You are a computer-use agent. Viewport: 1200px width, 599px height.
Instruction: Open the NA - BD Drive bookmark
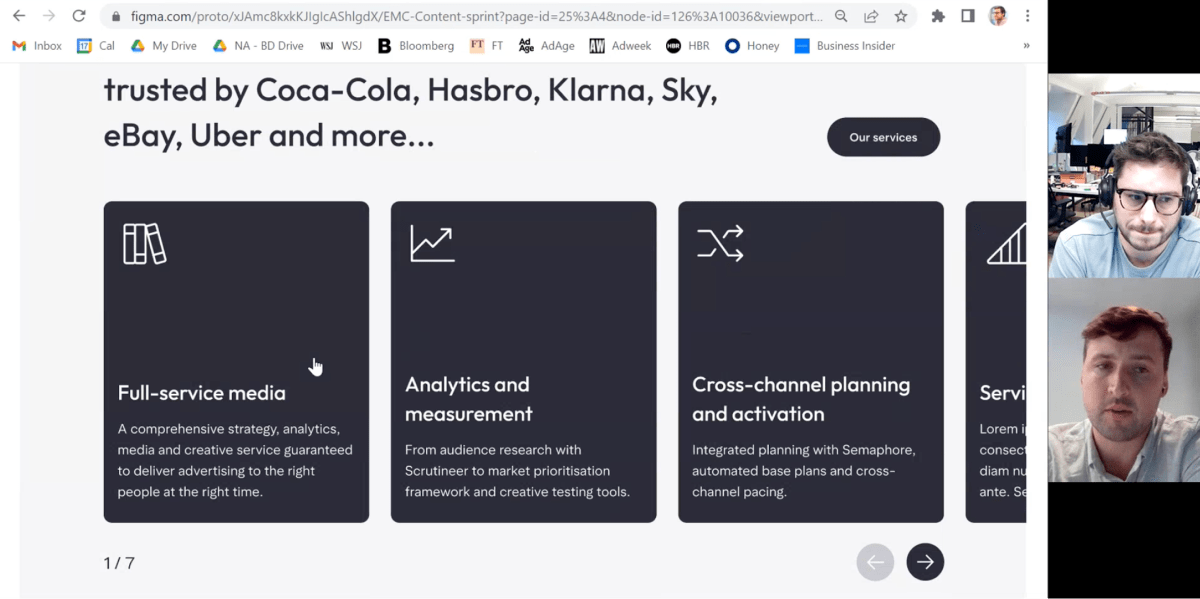pos(258,46)
